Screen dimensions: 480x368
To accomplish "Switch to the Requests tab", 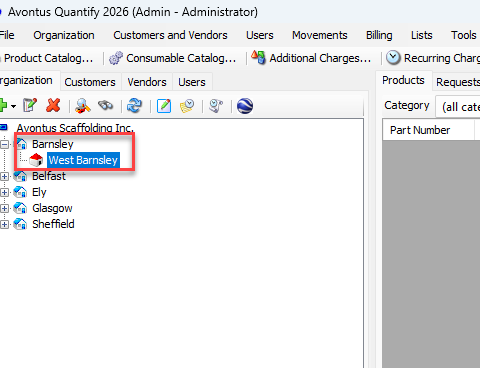I will point(457,82).
